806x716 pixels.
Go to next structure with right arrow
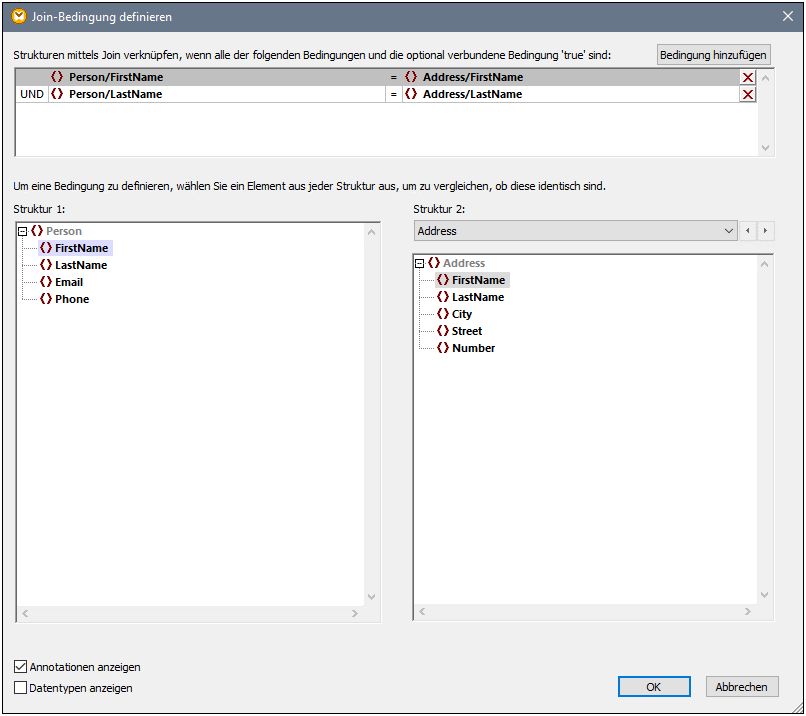pyautogui.click(x=766, y=231)
